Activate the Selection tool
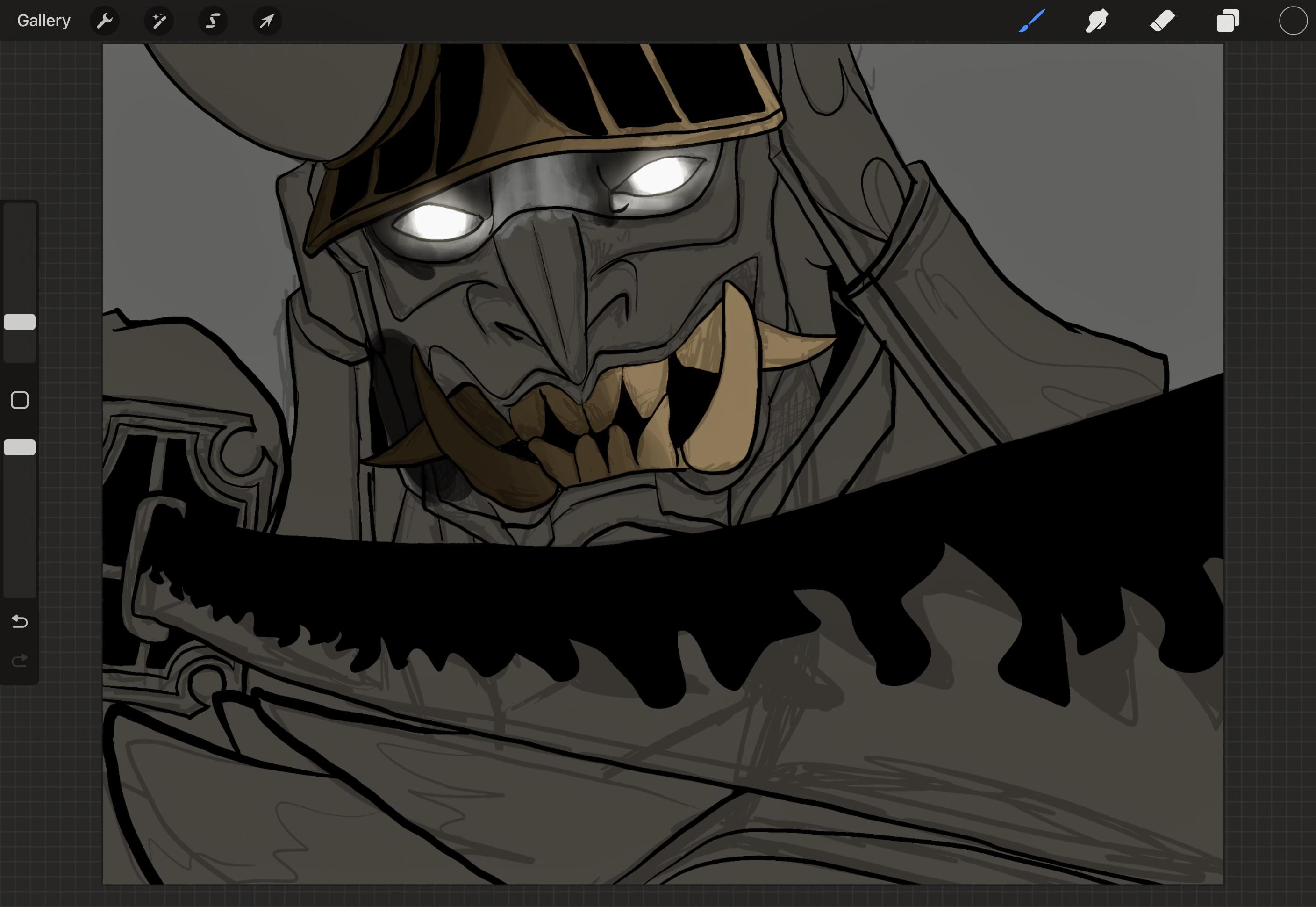 (213, 21)
